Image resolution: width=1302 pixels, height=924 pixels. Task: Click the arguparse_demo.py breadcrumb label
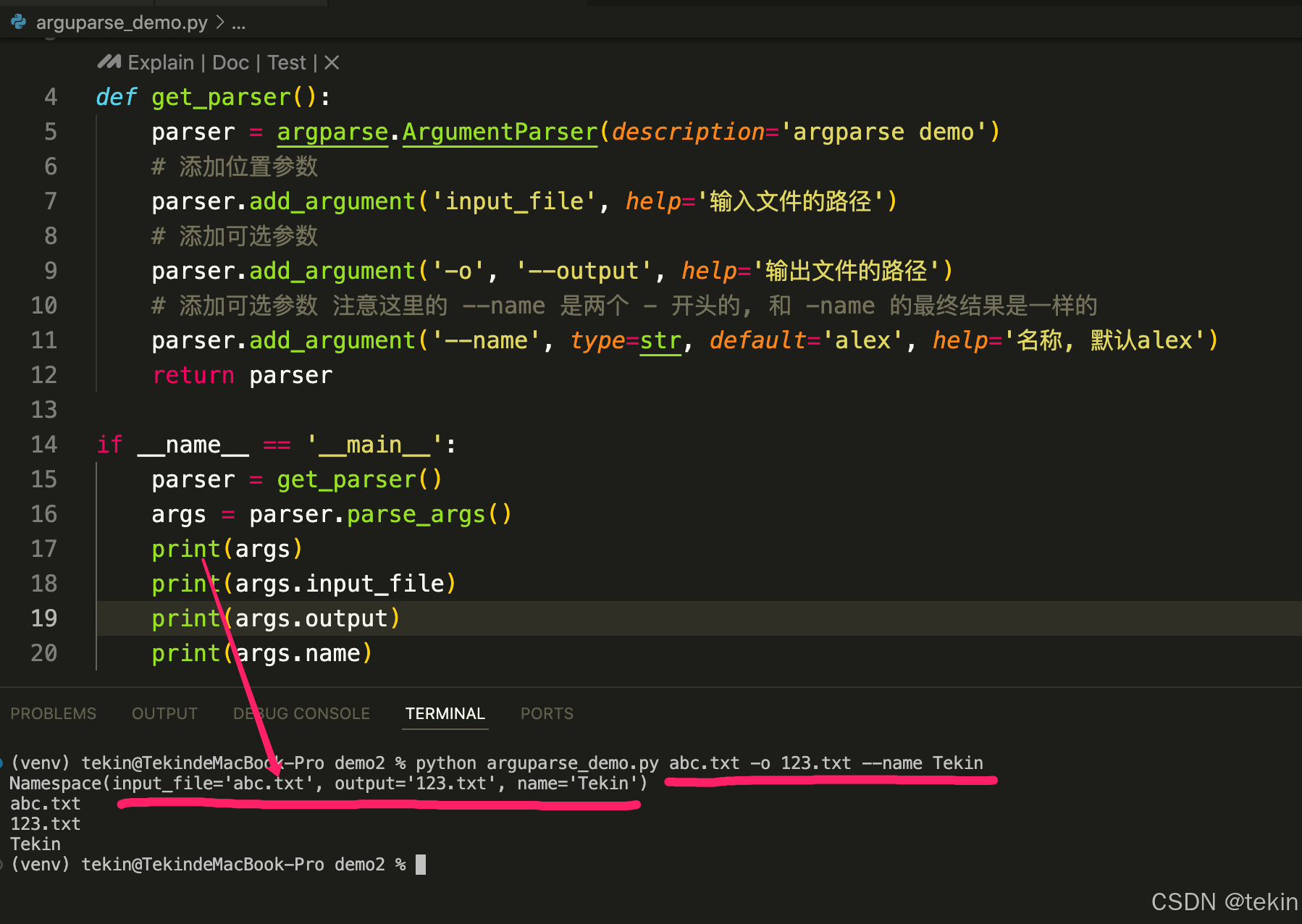point(123,22)
